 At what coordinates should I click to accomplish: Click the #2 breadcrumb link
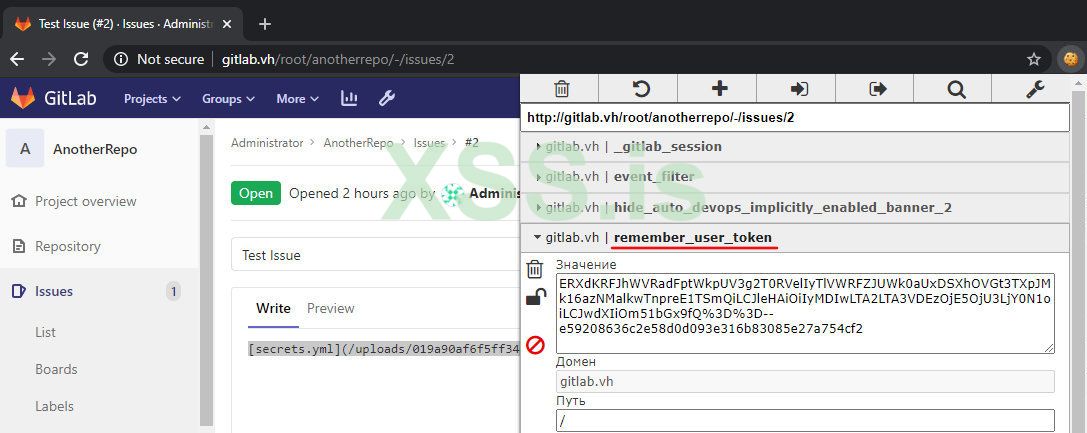(x=471, y=143)
